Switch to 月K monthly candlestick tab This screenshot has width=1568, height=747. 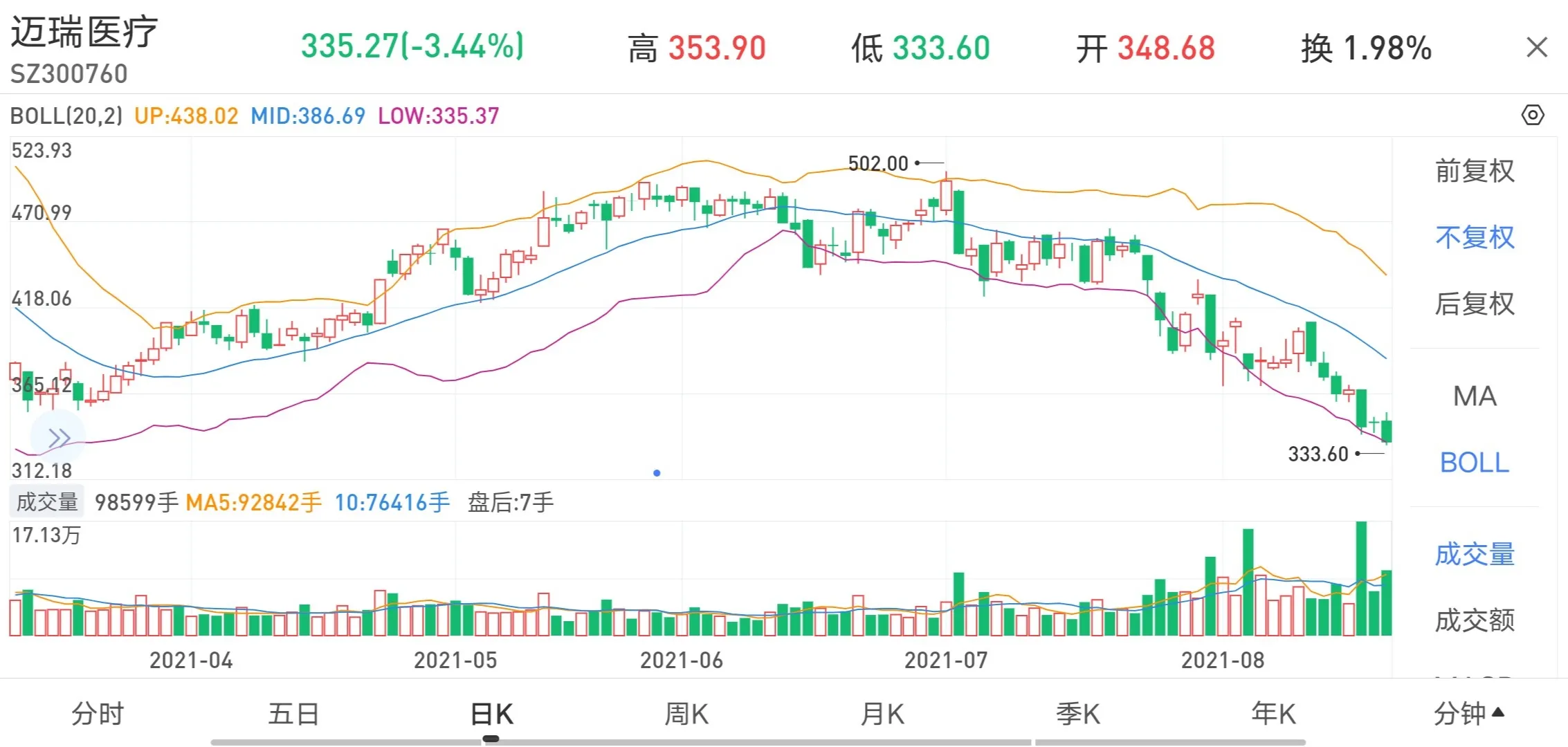pyautogui.click(x=882, y=714)
